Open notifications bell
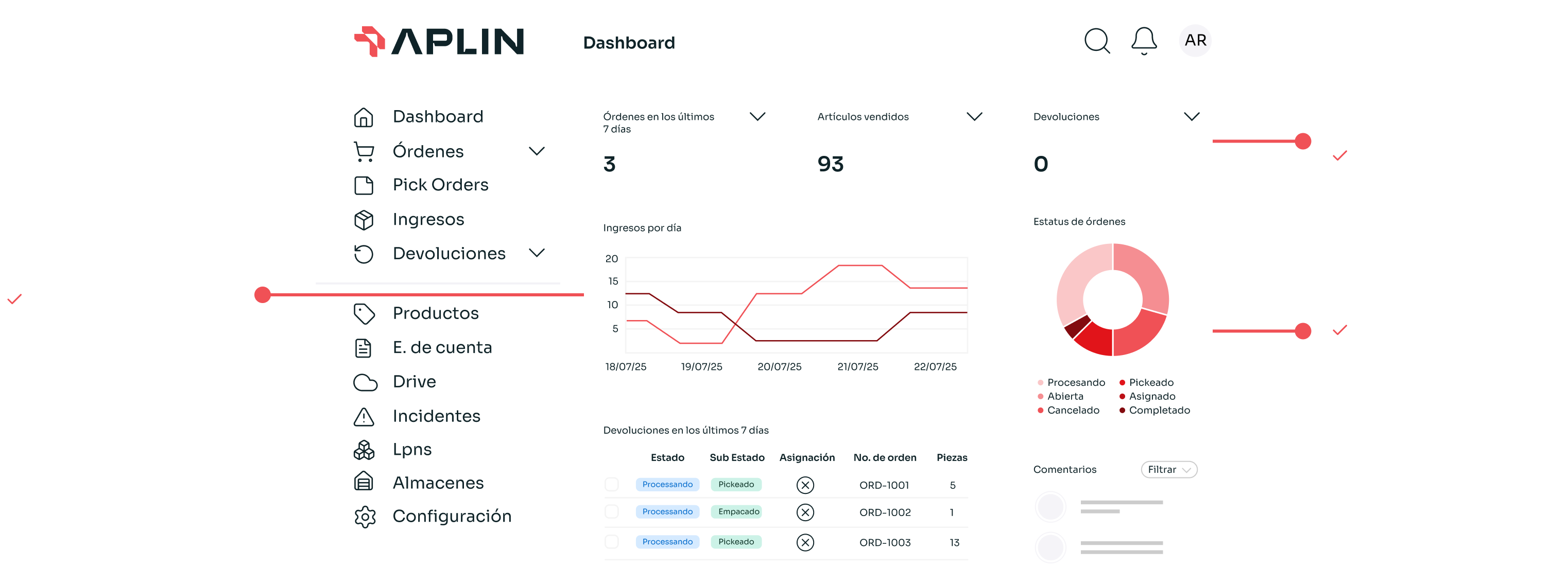Image resolution: width=1568 pixels, height=585 pixels. click(1144, 41)
